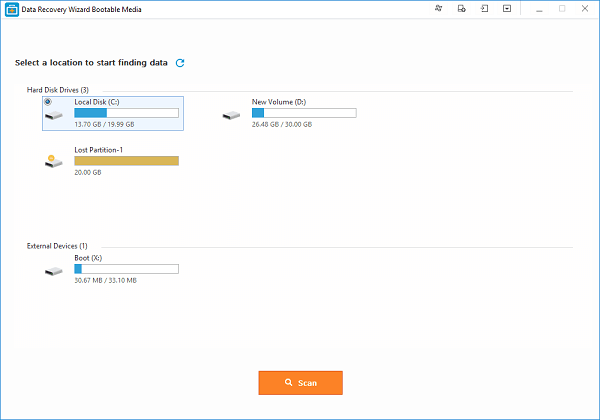
Task: Click the app logo in title bar
Action: tap(10, 8)
